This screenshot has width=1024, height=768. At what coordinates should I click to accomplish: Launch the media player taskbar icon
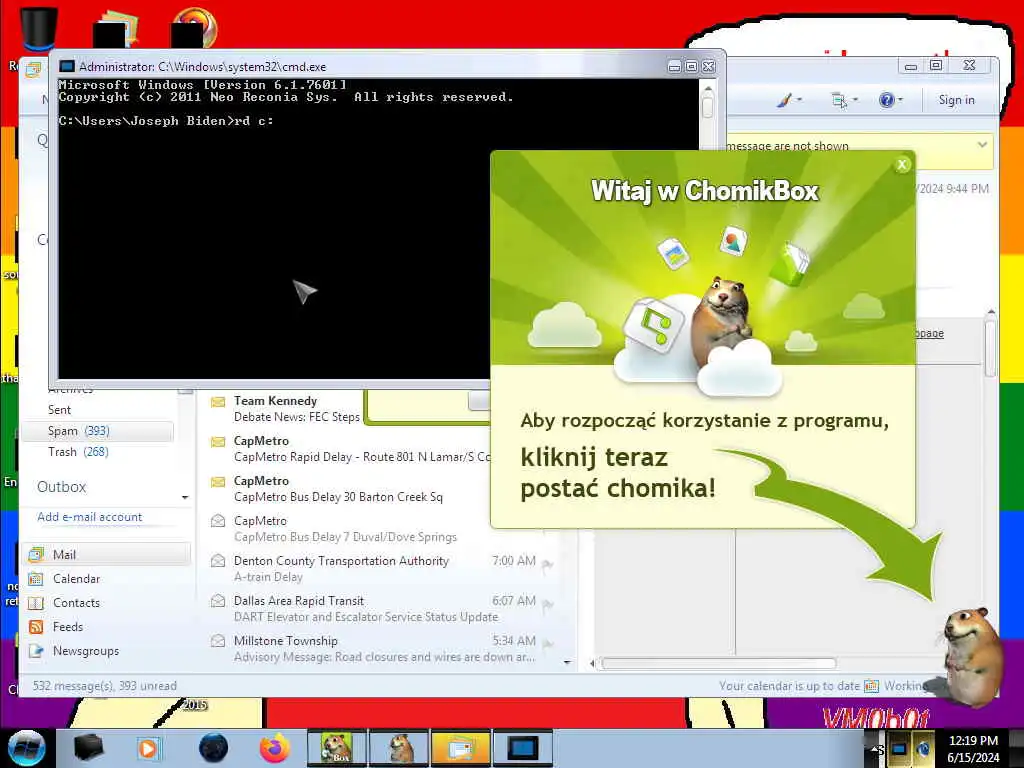[x=149, y=748]
